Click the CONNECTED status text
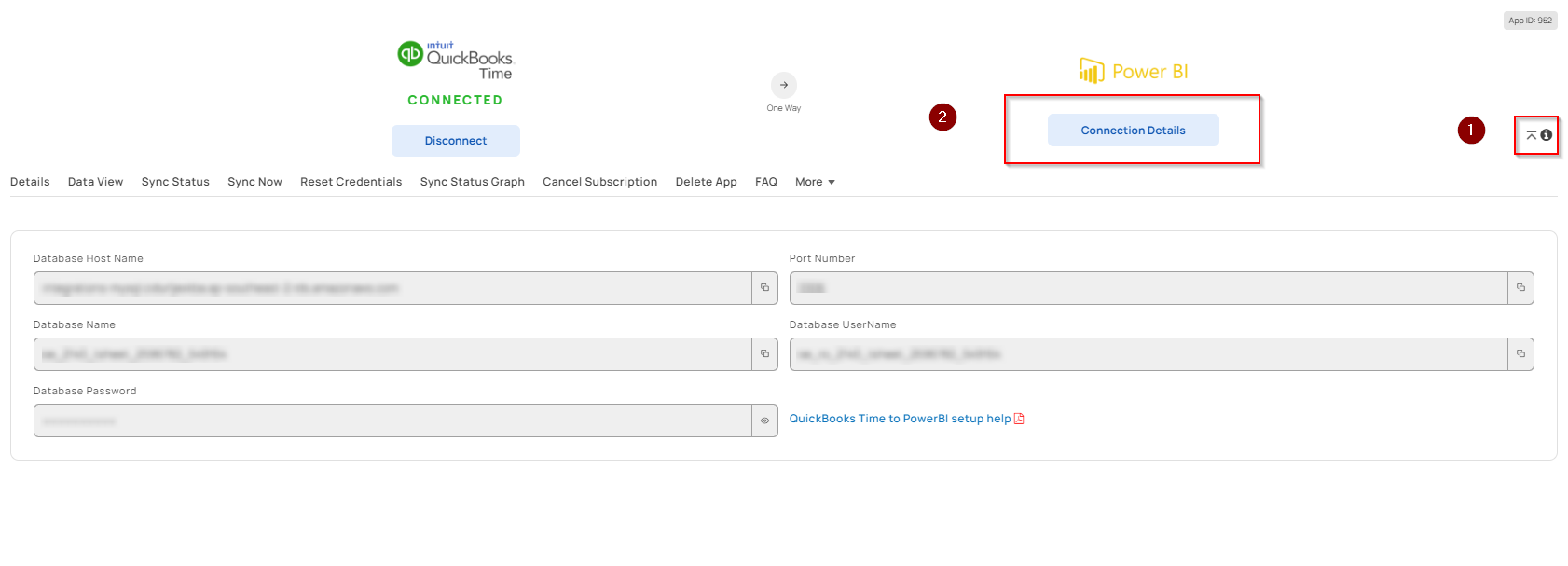Screen dimensions: 1568x566 click(455, 100)
